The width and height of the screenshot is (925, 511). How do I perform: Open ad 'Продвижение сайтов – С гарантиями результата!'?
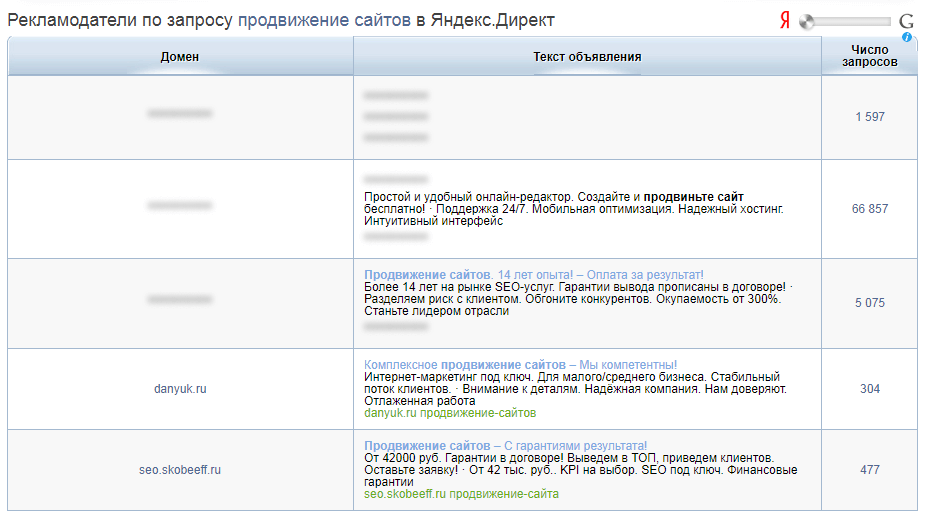coord(505,445)
